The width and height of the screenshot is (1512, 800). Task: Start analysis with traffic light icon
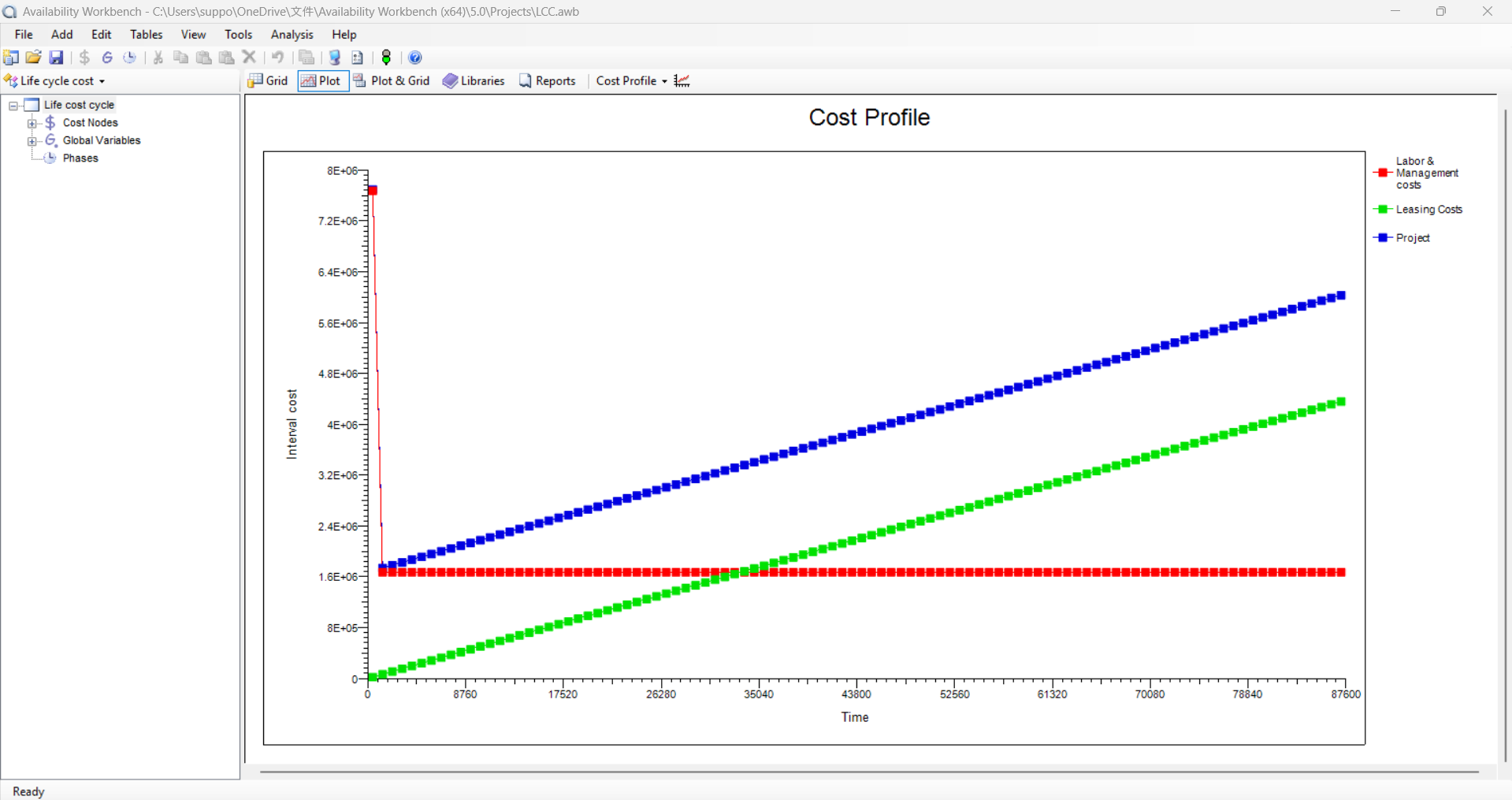386,58
